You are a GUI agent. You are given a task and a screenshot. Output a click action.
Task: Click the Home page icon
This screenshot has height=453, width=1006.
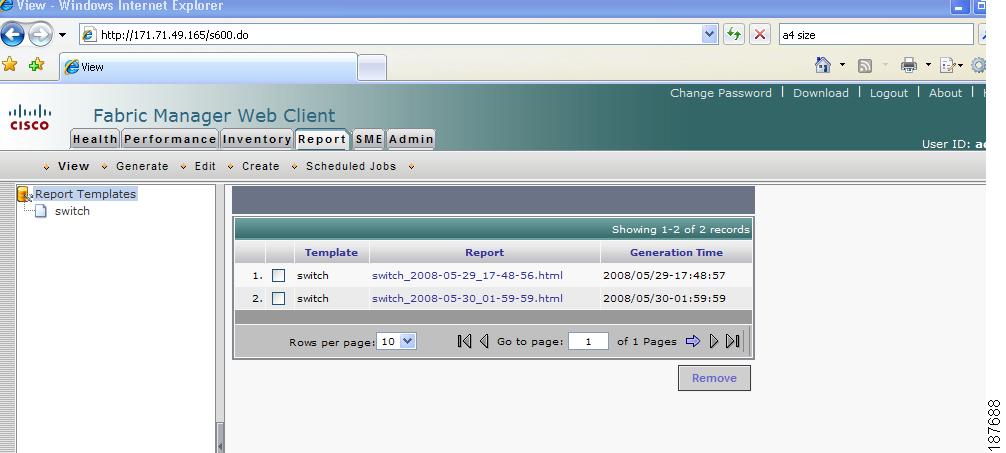click(x=823, y=65)
